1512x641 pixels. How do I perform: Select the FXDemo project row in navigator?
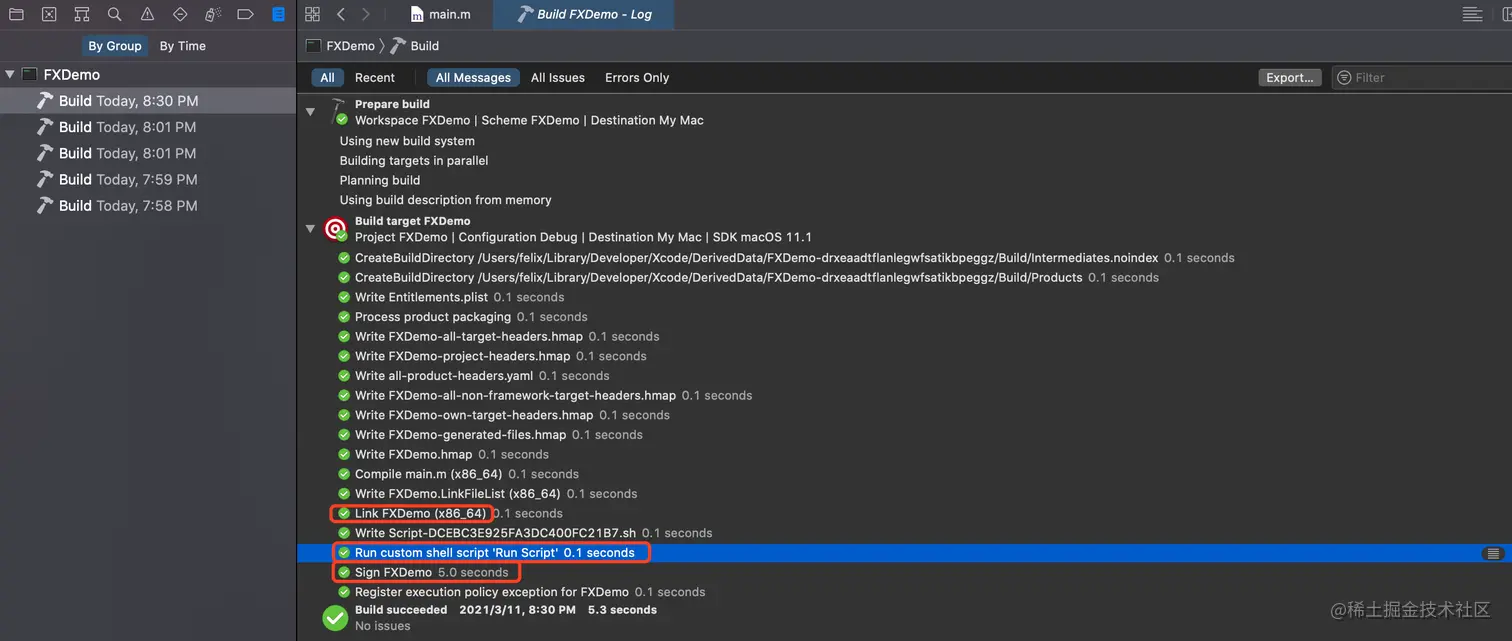[x=148, y=74]
